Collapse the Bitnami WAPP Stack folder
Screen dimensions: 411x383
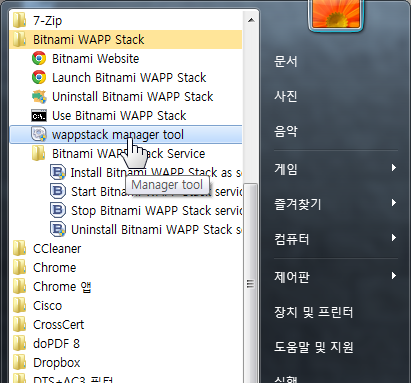point(126,40)
